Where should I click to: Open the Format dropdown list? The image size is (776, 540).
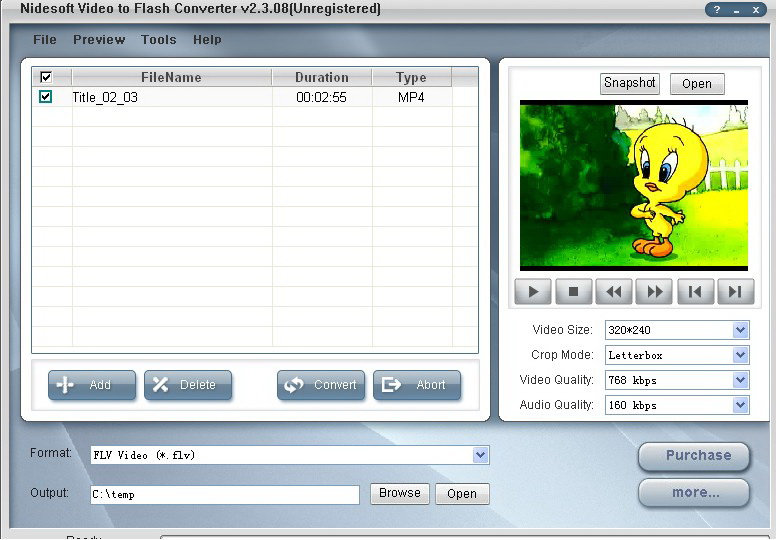(x=480, y=455)
